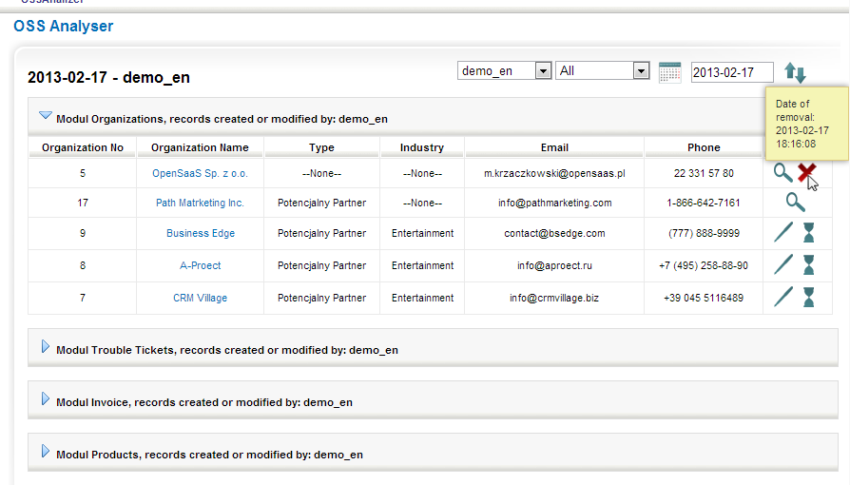Open the OpenSaaS Sp. z o.o. link
Image resolution: width=850 pixels, height=485 pixels.
click(x=199, y=173)
